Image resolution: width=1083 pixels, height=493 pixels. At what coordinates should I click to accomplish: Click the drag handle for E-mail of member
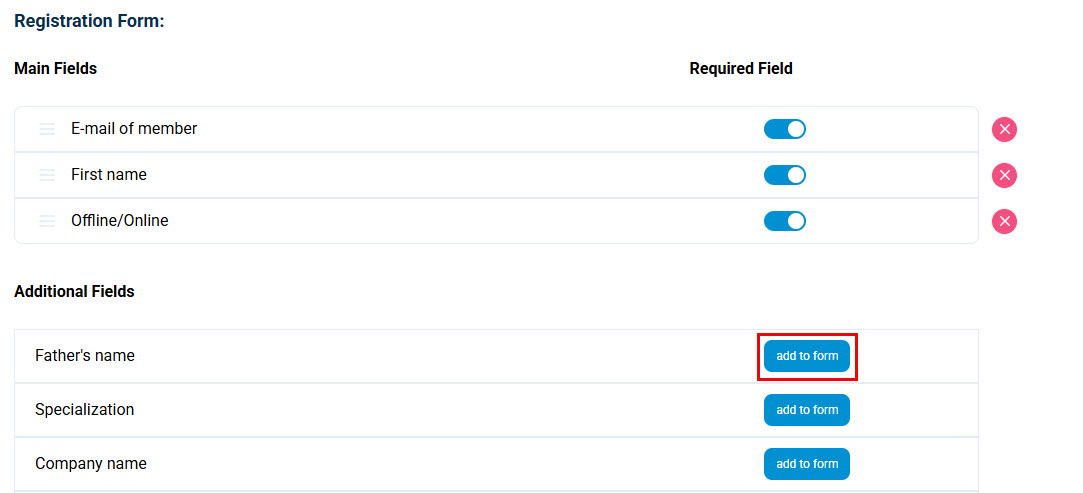point(47,129)
